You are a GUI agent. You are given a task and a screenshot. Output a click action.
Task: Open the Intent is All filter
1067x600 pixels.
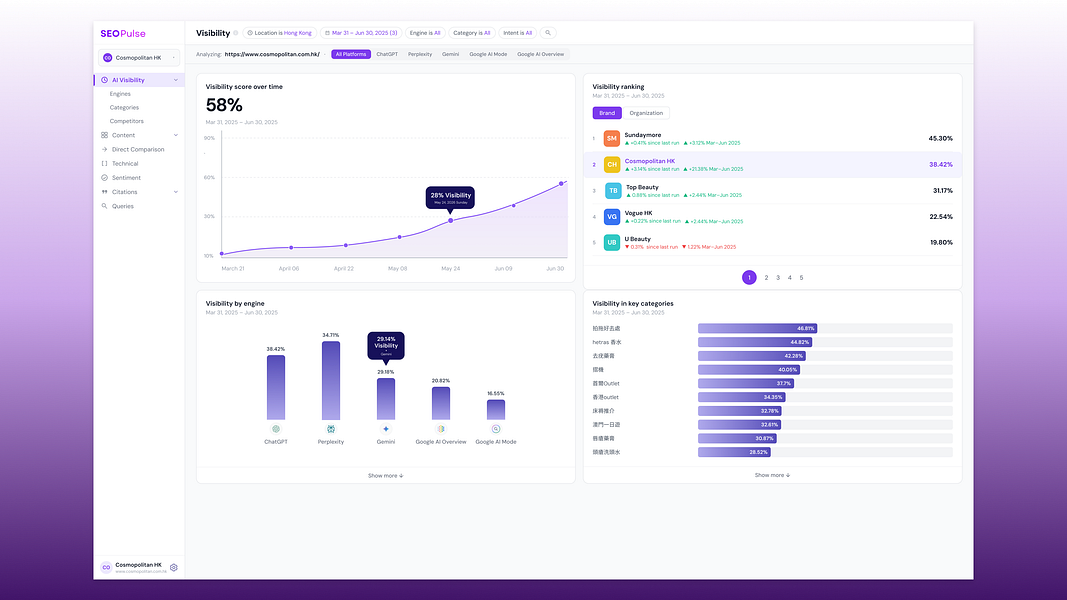518,33
